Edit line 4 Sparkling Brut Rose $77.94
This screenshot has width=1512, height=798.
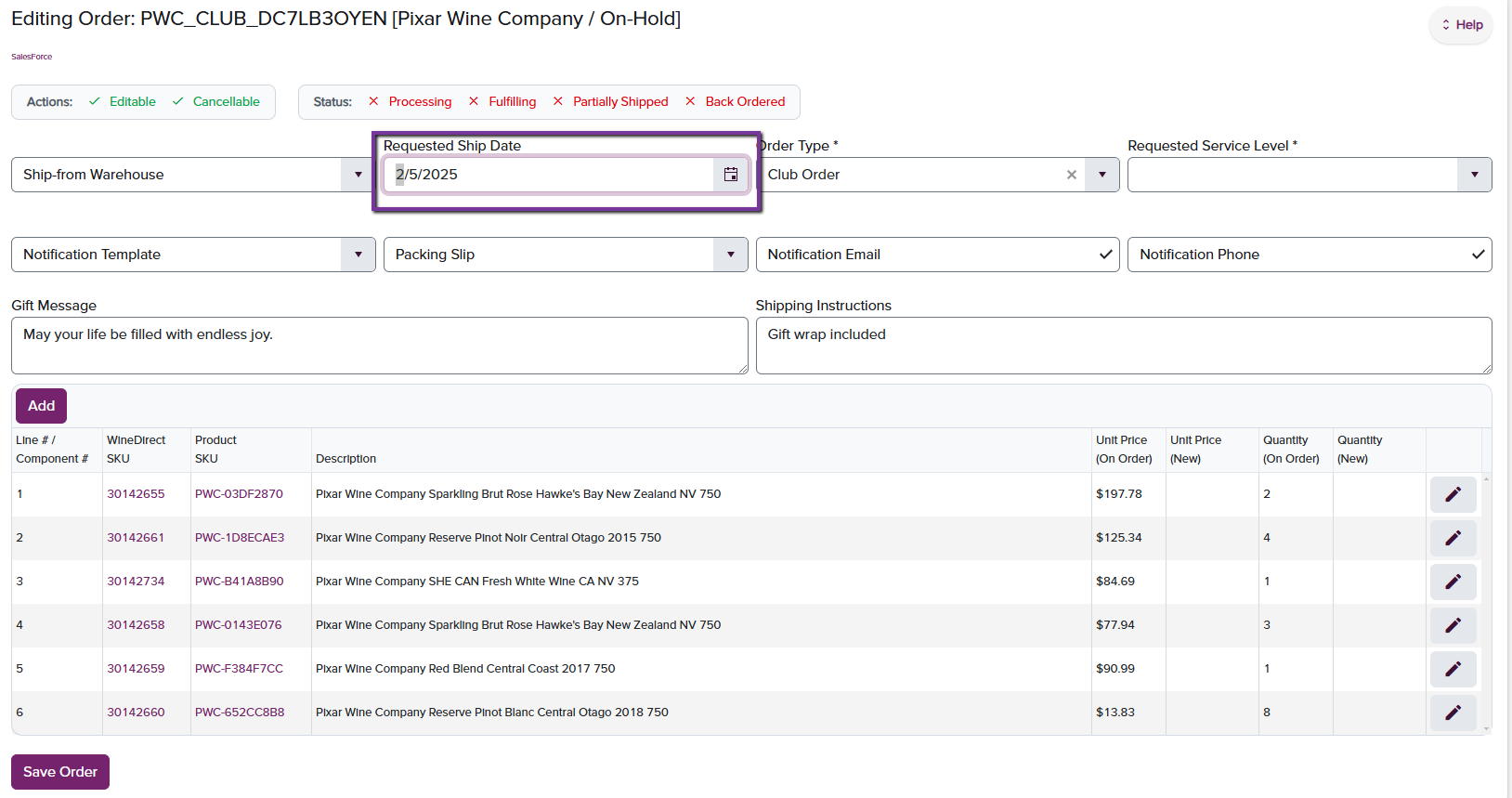tap(1453, 625)
